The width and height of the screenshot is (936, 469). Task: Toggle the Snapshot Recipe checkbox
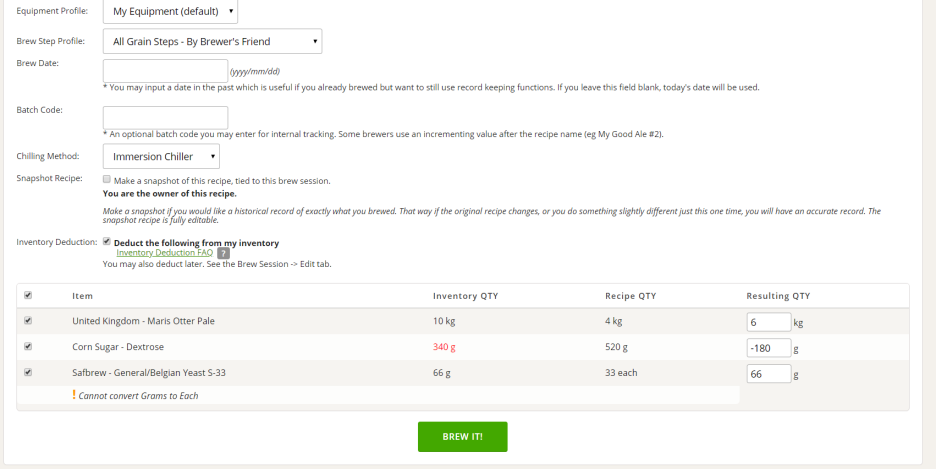[x=107, y=179]
